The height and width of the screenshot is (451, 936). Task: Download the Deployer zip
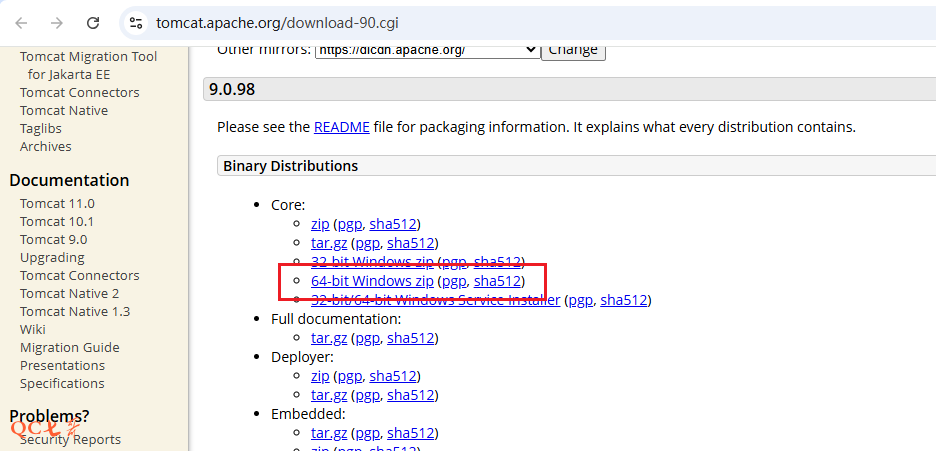coord(320,376)
